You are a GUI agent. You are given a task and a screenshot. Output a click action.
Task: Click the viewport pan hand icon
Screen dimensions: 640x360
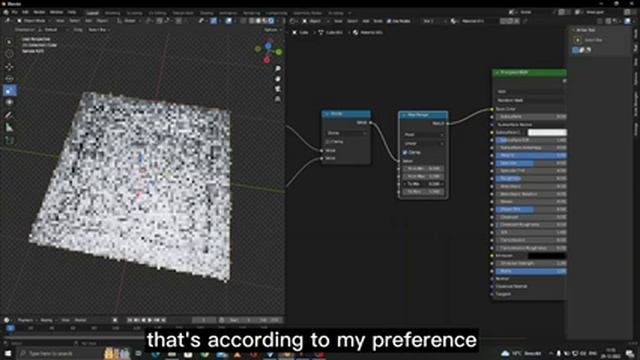tap(278, 79)
